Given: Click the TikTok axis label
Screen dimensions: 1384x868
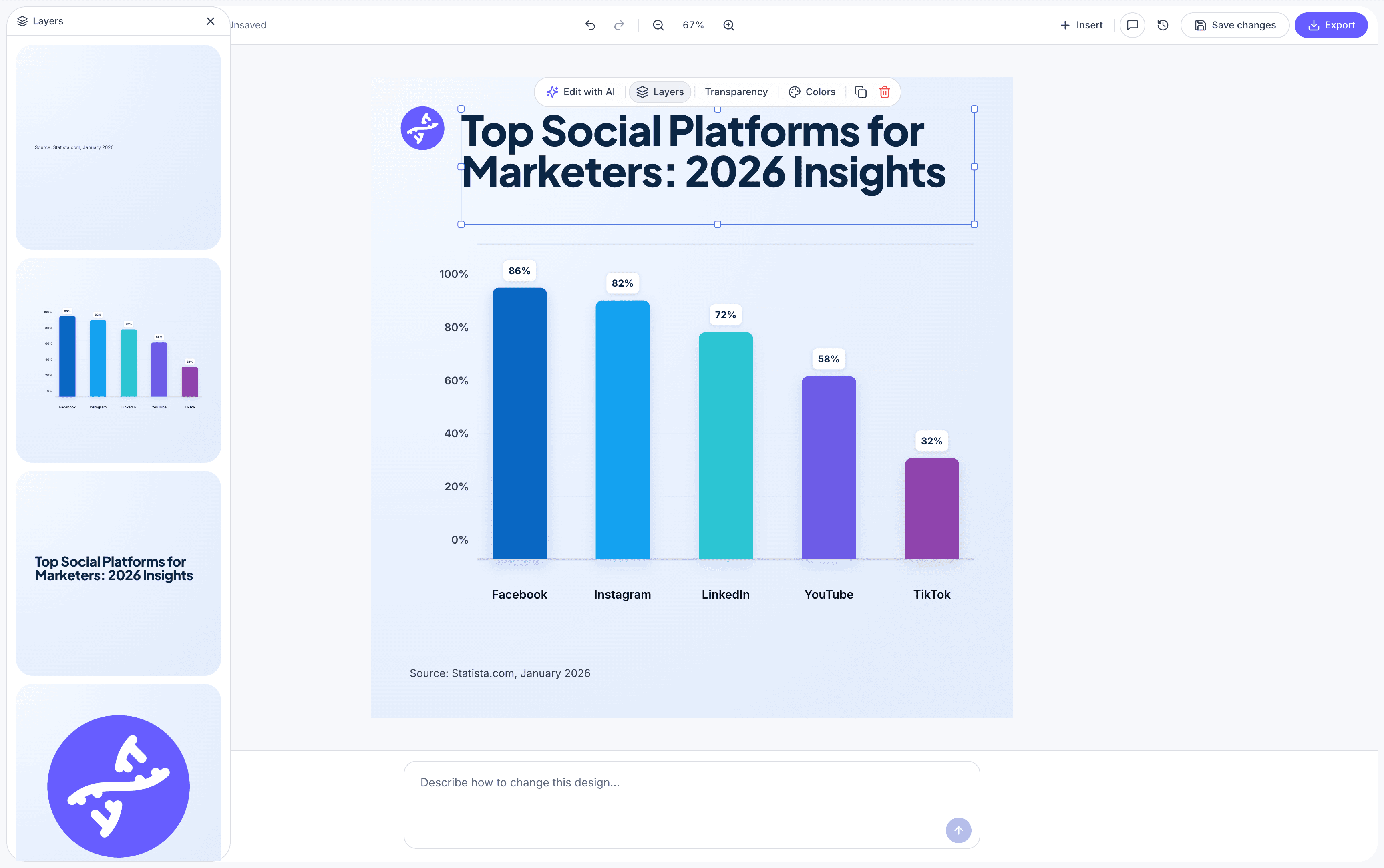Looking at the screenshot, I should pyautogui.click(x=931, y=594).
